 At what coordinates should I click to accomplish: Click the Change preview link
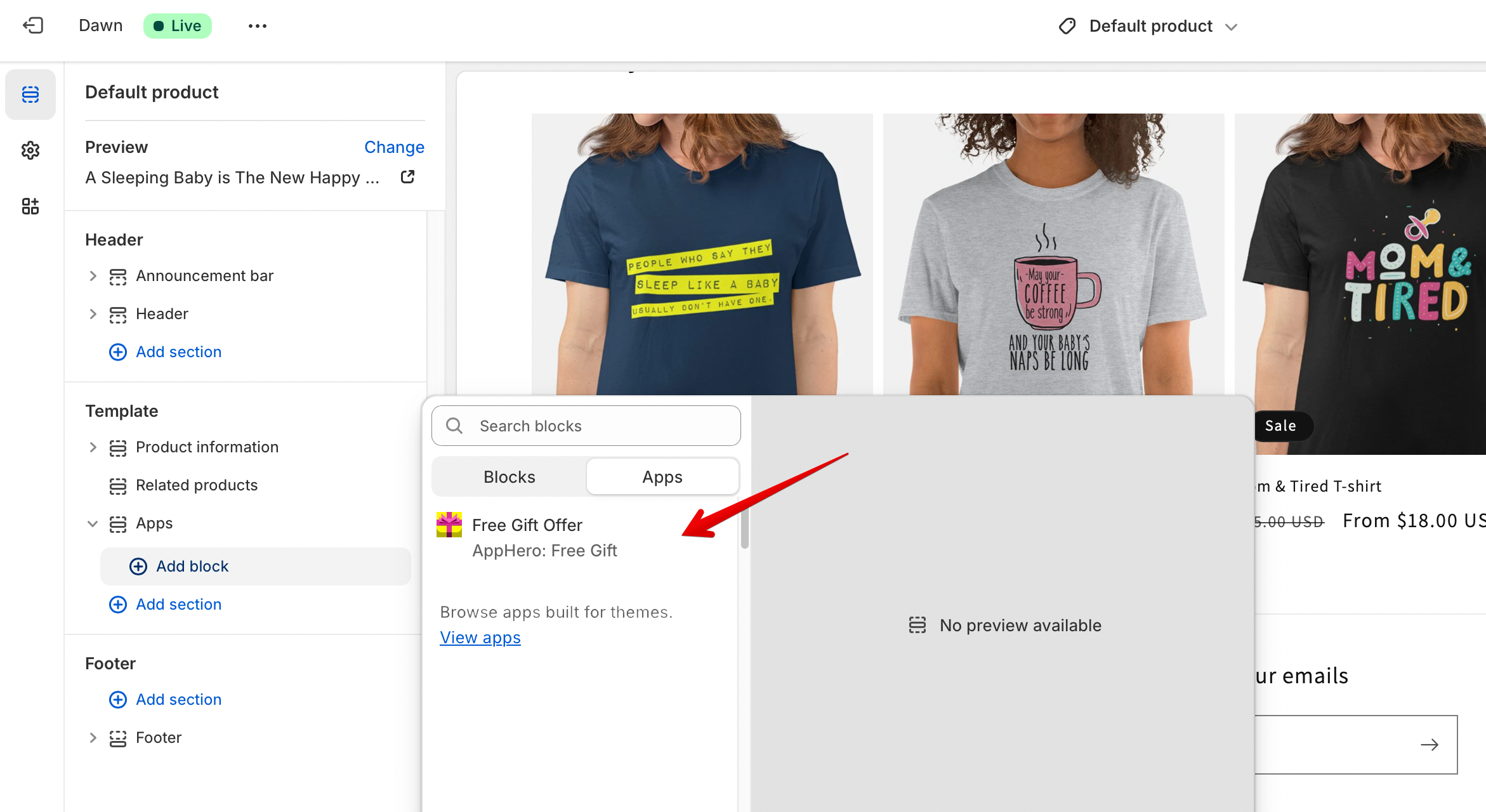tap(394, 147)
